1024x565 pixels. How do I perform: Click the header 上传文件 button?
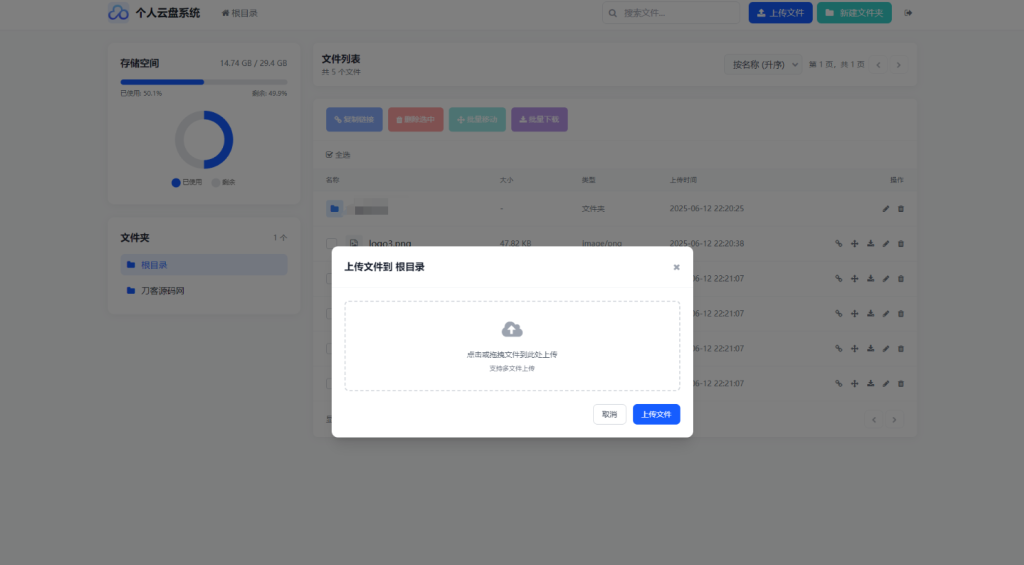780,12
